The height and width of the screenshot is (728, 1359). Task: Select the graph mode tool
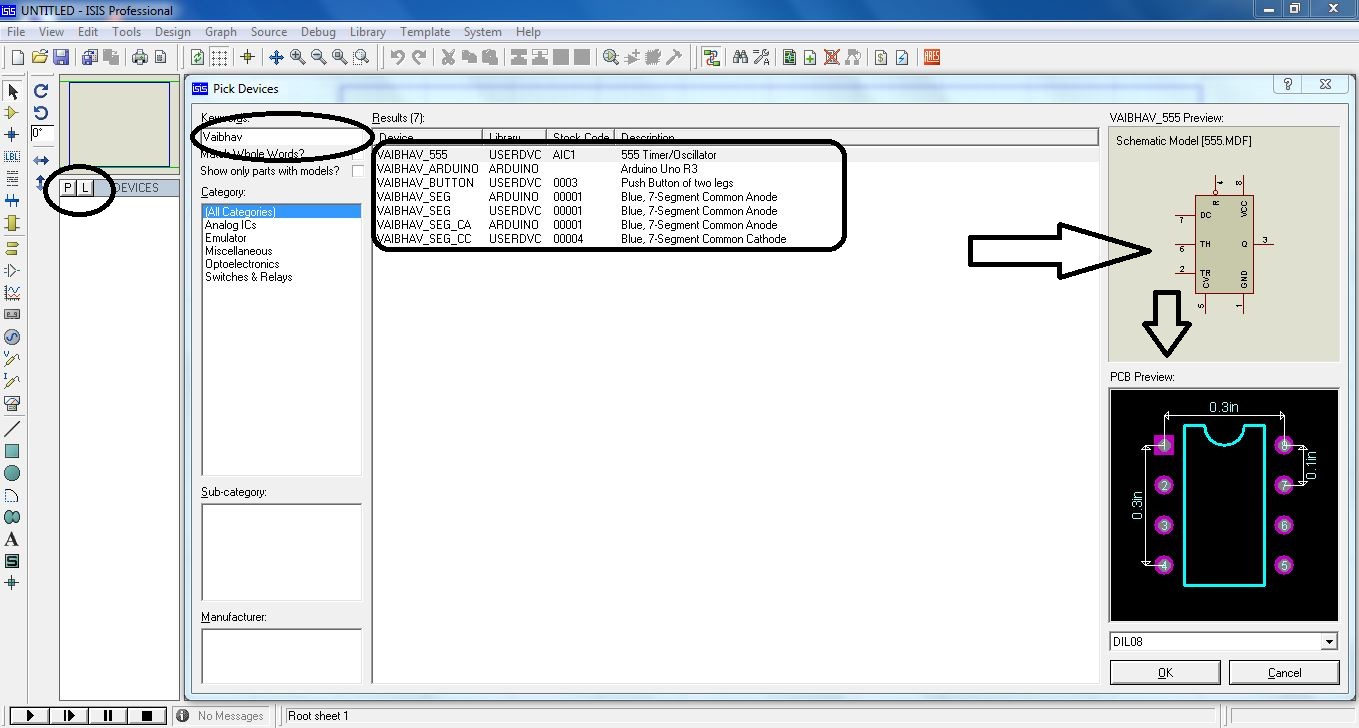point(12,293)
